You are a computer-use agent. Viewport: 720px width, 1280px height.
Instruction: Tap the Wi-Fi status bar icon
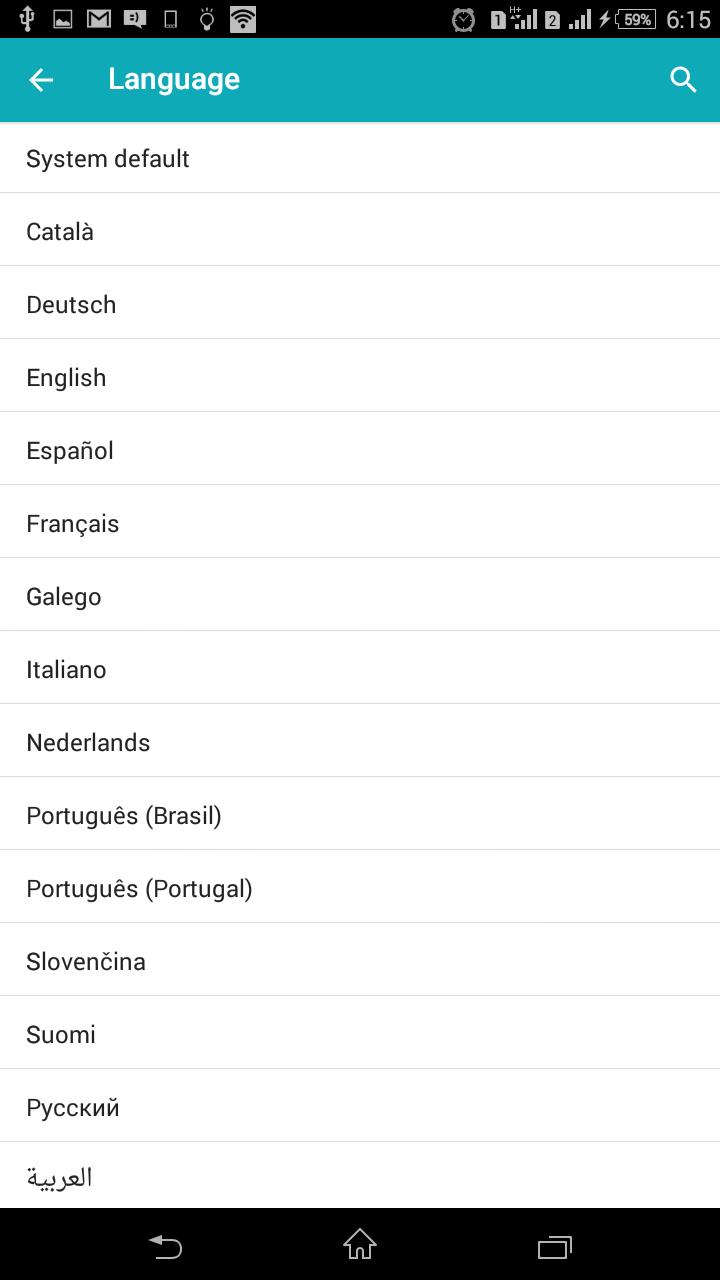pyautogui.click(x=242, y=18)
